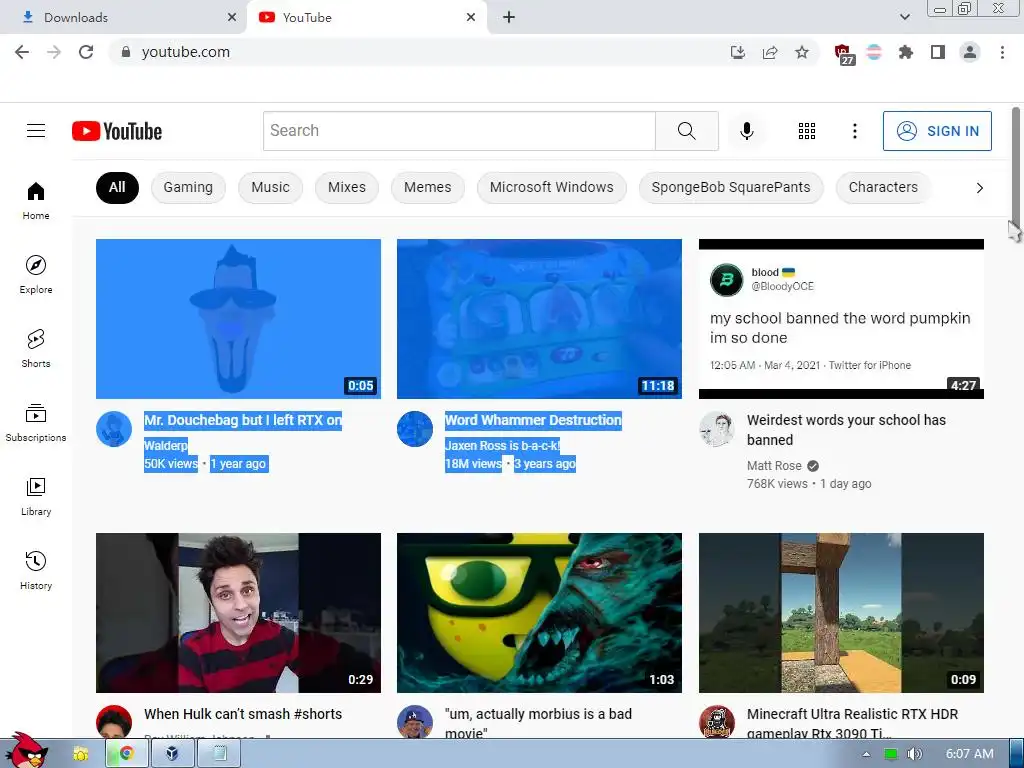Open the Minecraft RTX 0:09 thumbnail

(841, 613)
